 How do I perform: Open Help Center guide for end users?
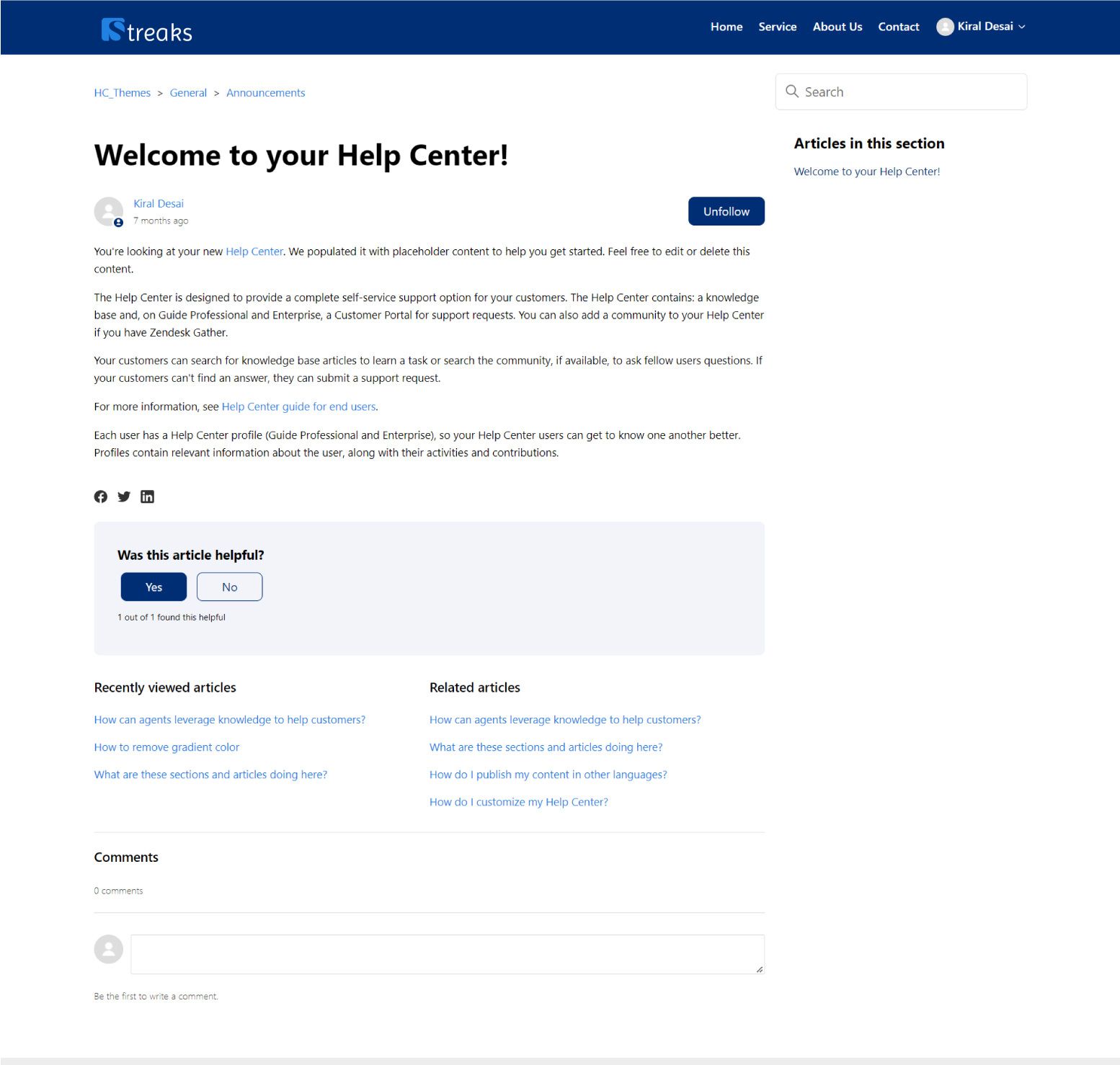pyautogui.click(x=298, y=406)
